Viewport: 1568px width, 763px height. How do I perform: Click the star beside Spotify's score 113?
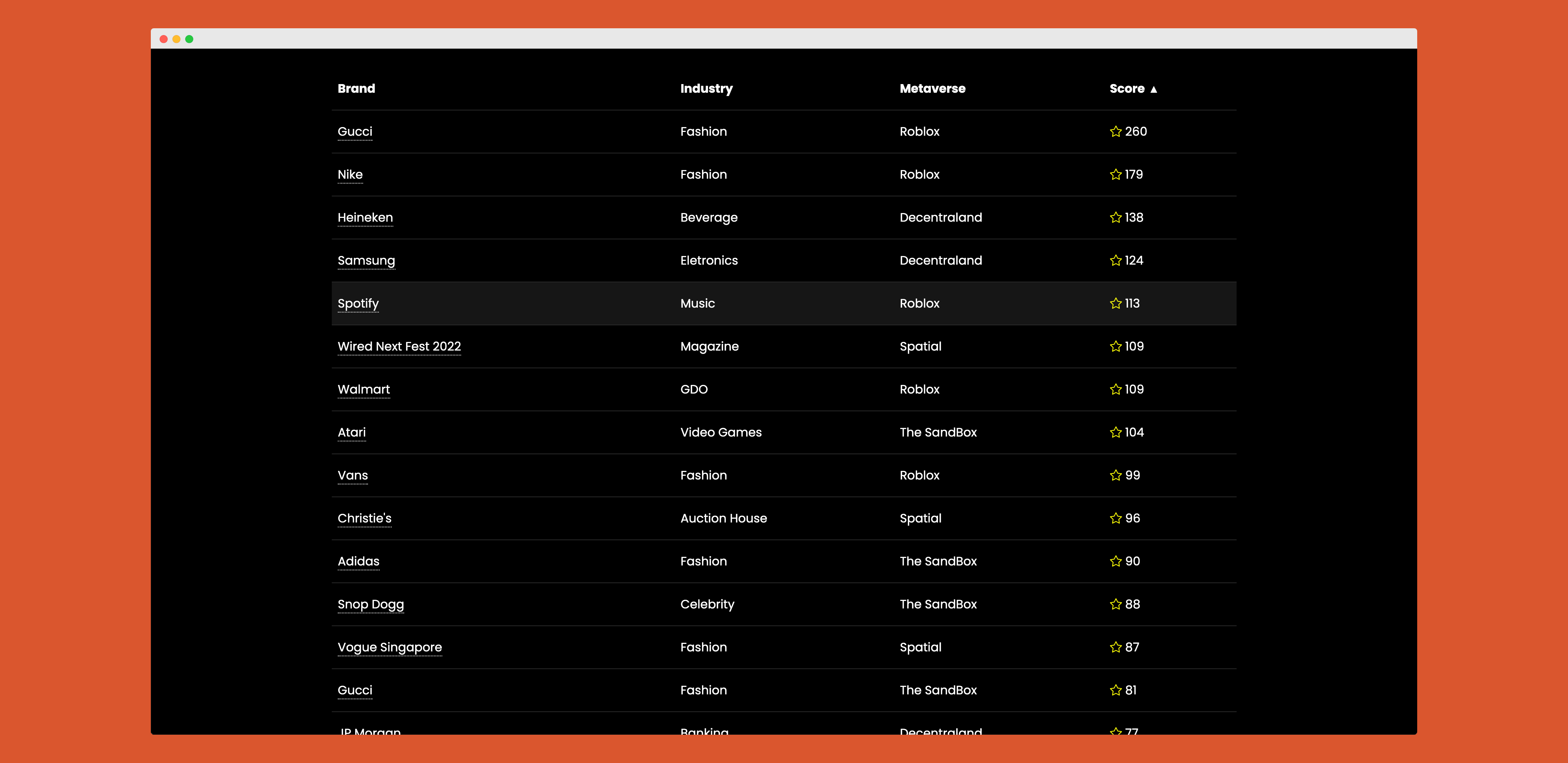[1115, 303]
